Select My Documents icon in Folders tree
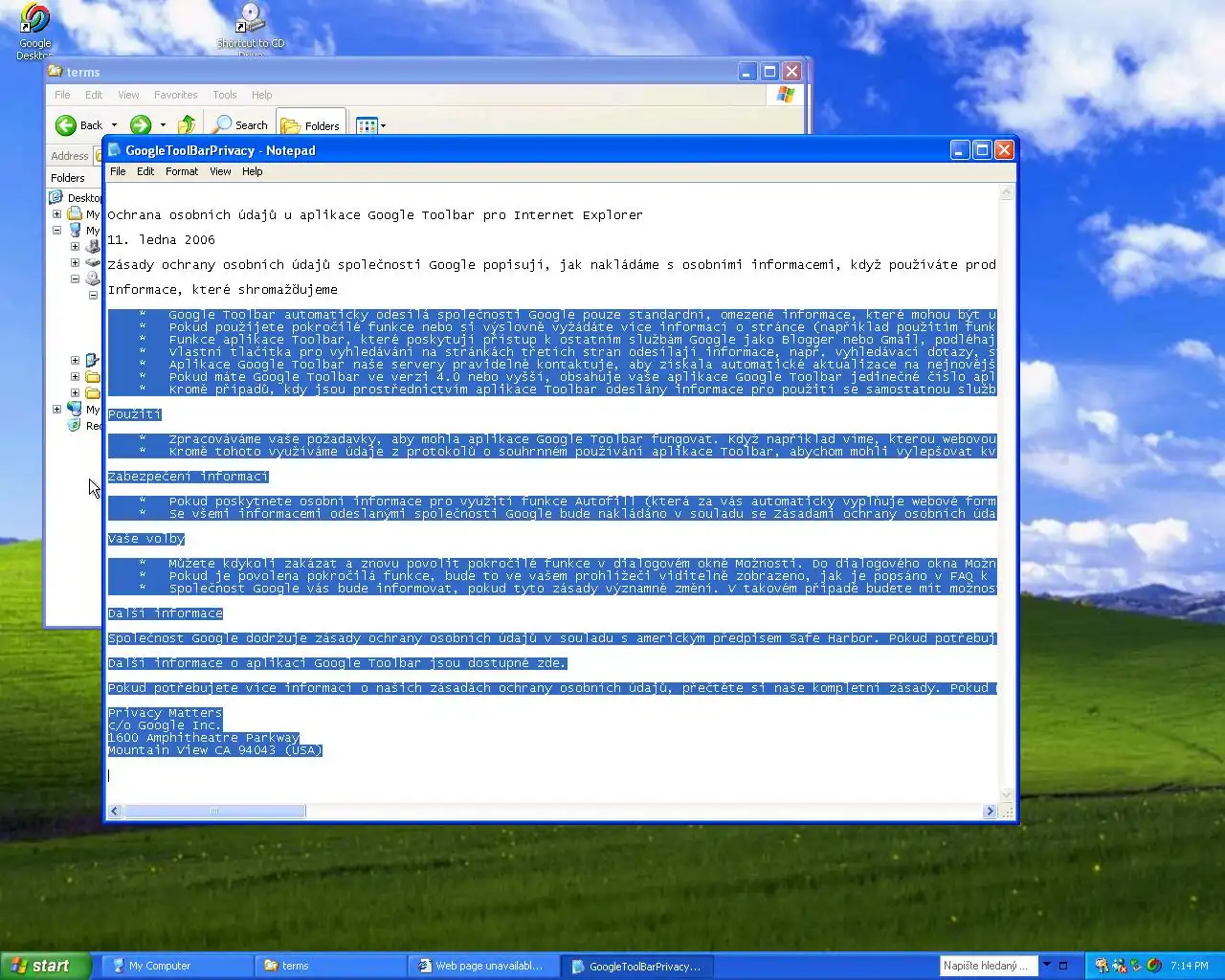 [75, 214]
